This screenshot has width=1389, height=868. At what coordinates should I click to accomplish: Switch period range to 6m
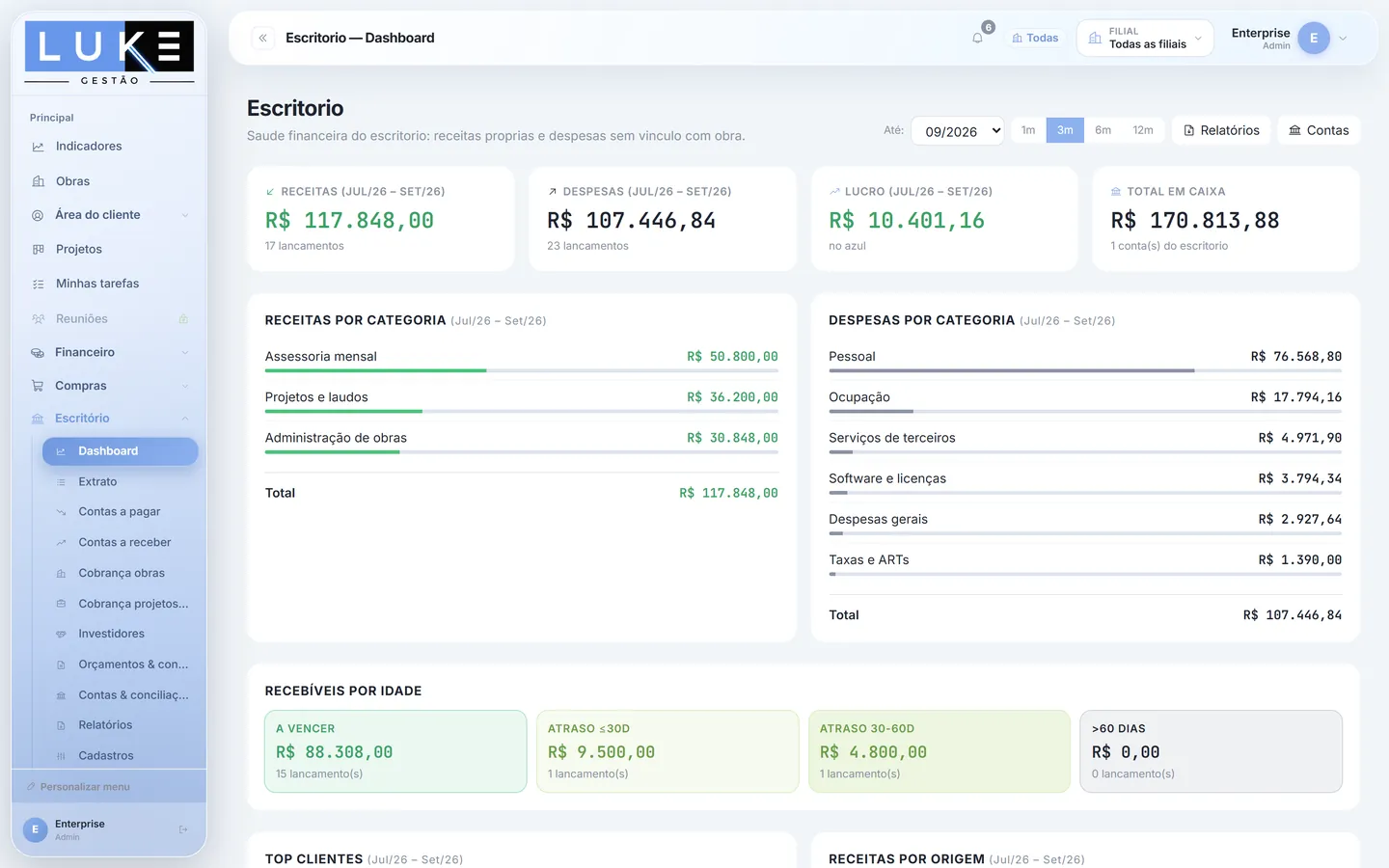click(x=1103, y=130)
